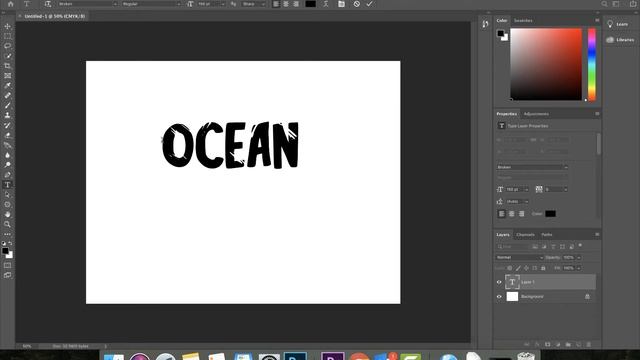Viewport: 640px width, 360px height.
Task: Select the Lasso tool
Action: [7, 46]
